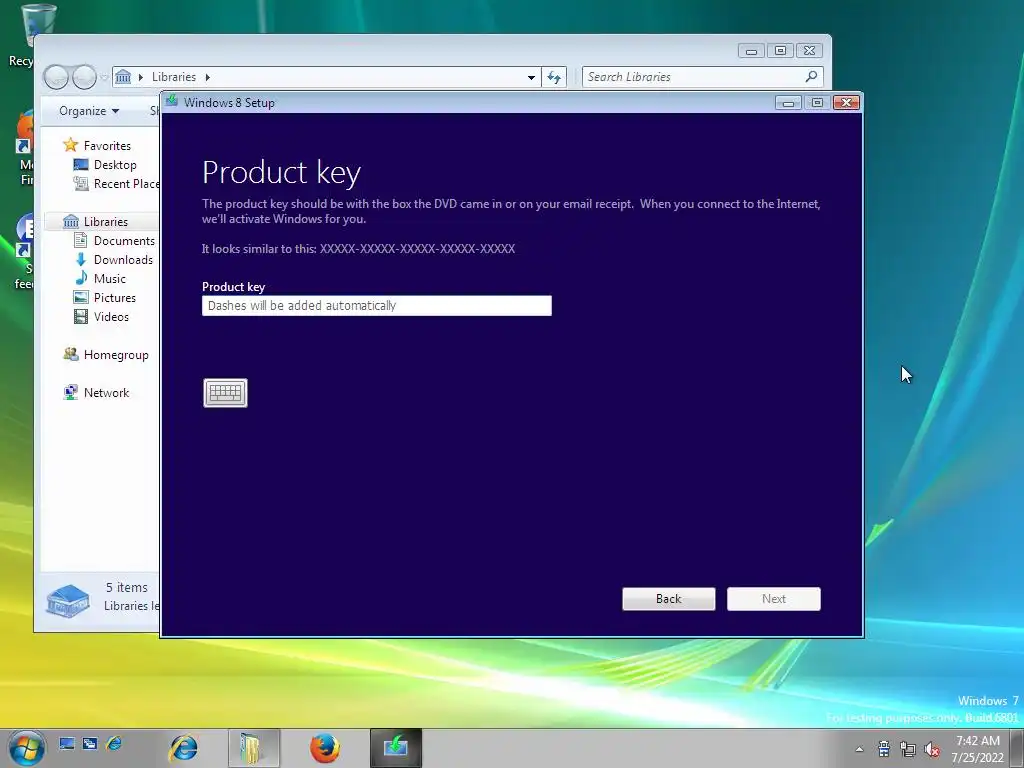Expand the root arrow before Libraries breadcrumb
Image resolution: width=1024 pixels, height=768 pixels.
coord(140,77)
